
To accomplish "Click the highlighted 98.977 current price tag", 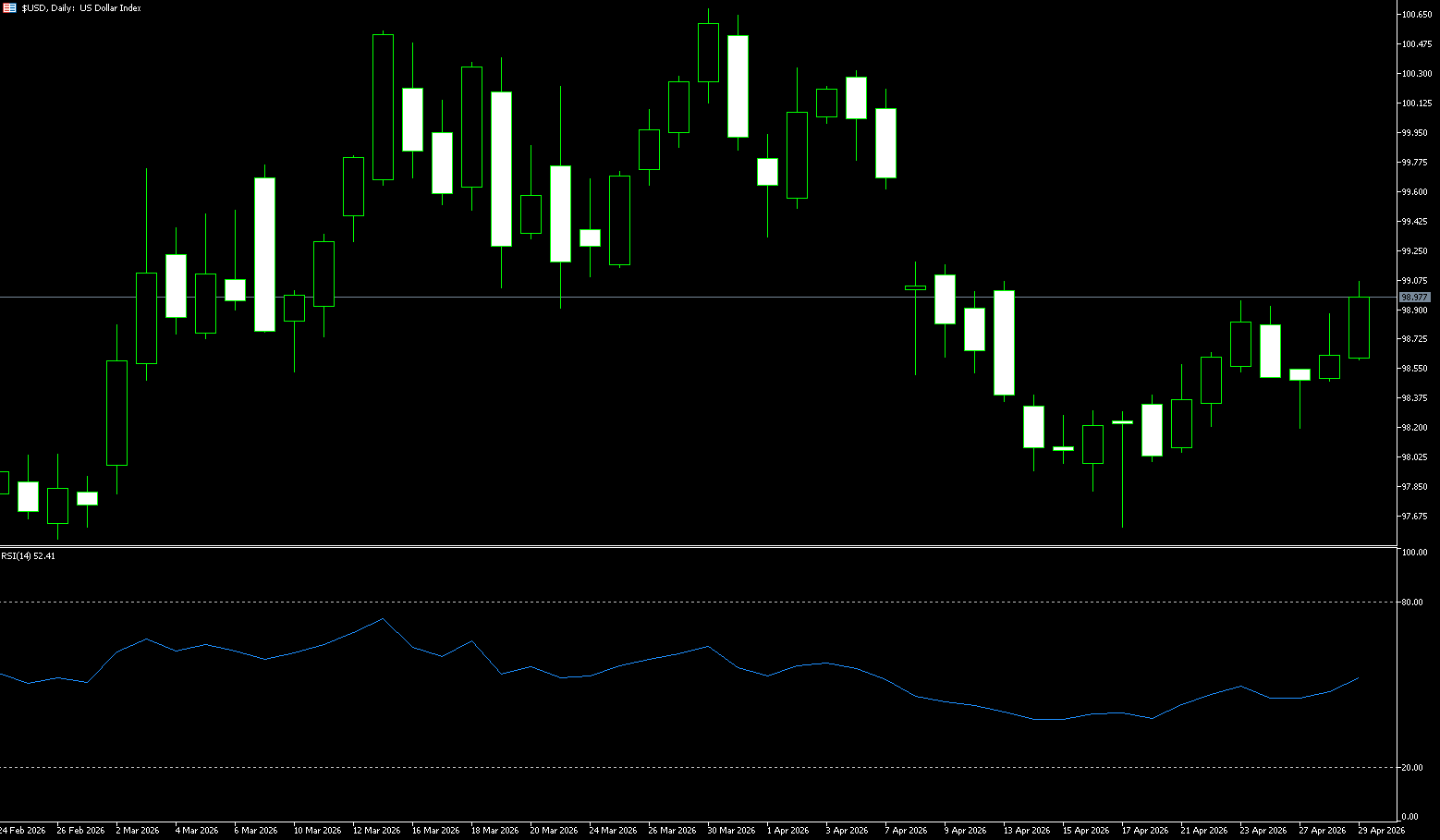I will (x=1414, y=298).
